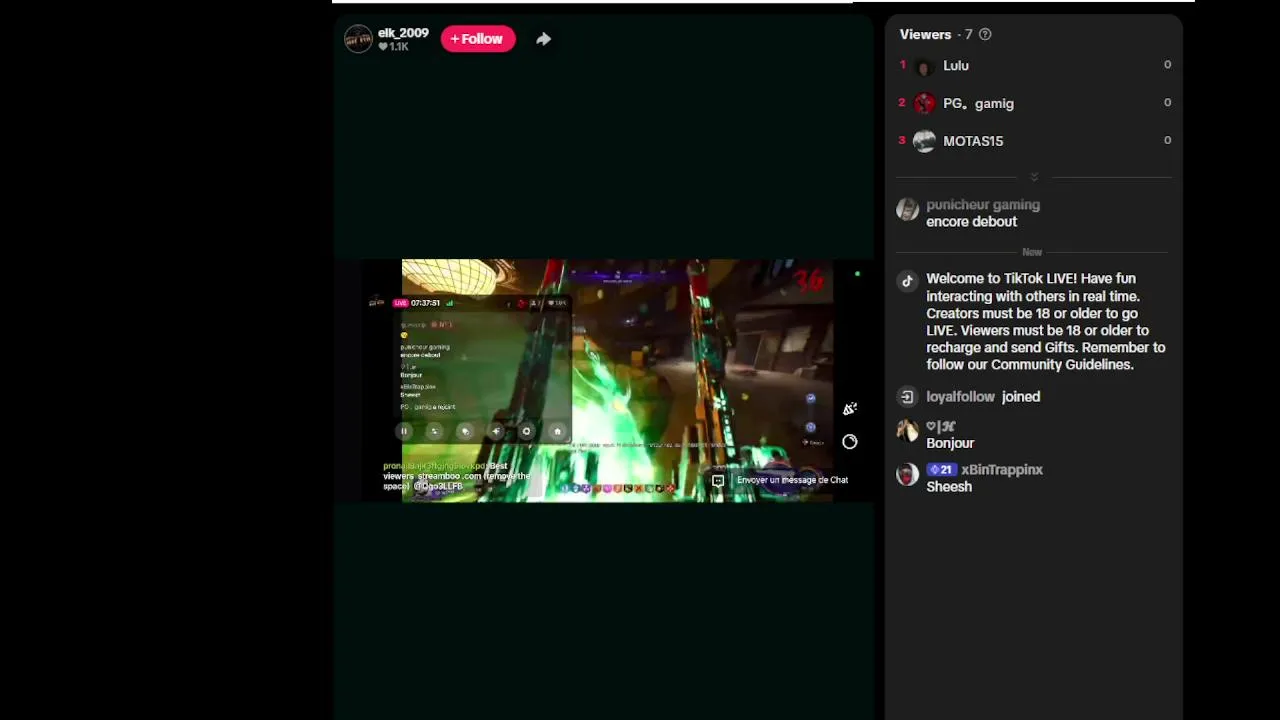Click the party popper icon on video

pyautogui.click(x=849, y=408)
